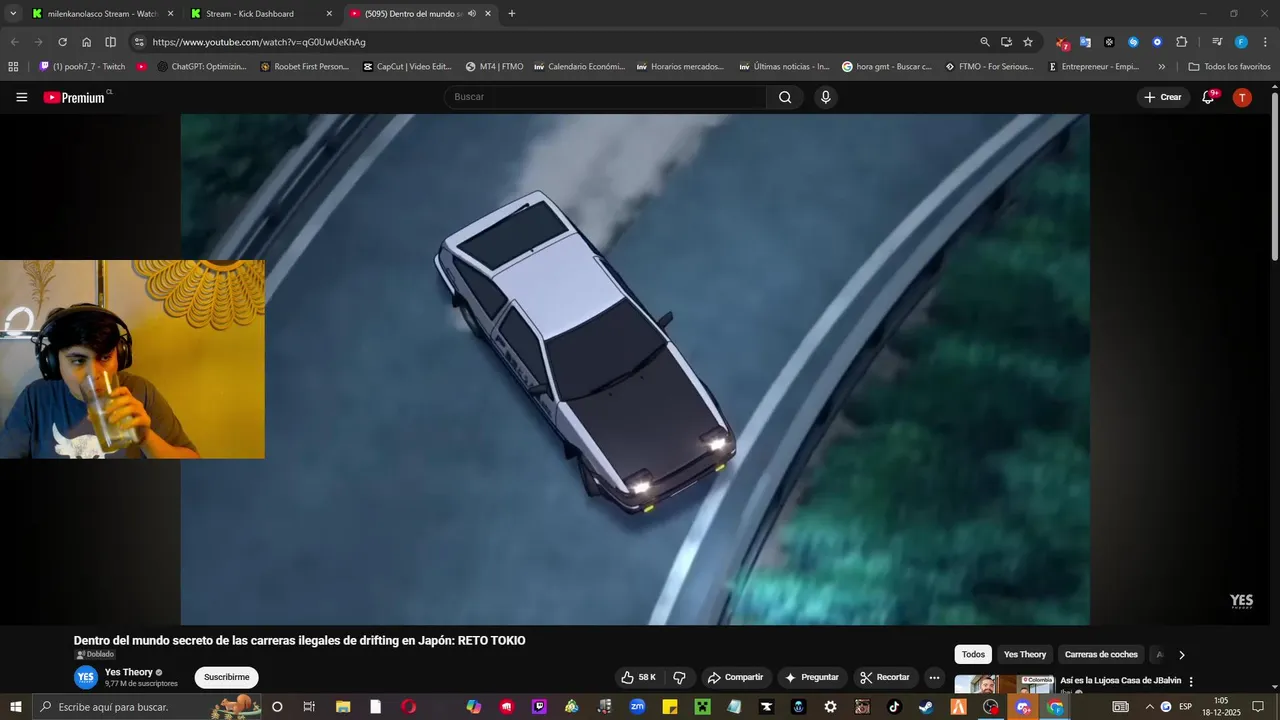Click the Preguntar button
1280x720 pixels.
812,677
